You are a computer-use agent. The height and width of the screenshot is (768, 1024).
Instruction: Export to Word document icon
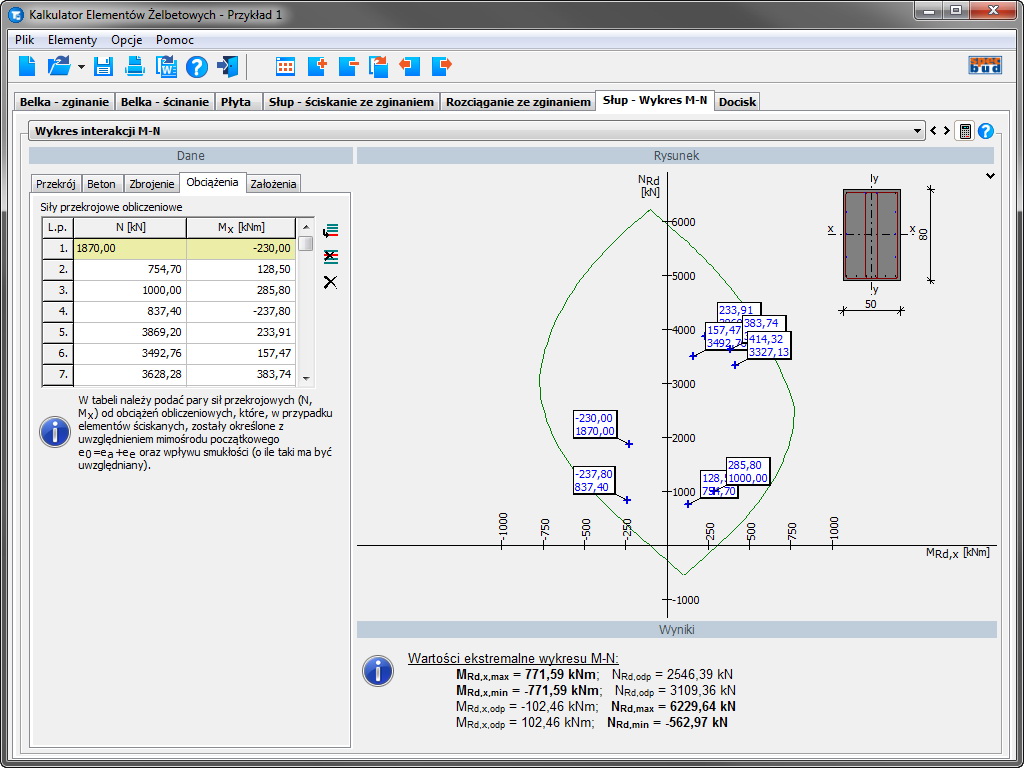pyautogui.click(x=165, y=67)
